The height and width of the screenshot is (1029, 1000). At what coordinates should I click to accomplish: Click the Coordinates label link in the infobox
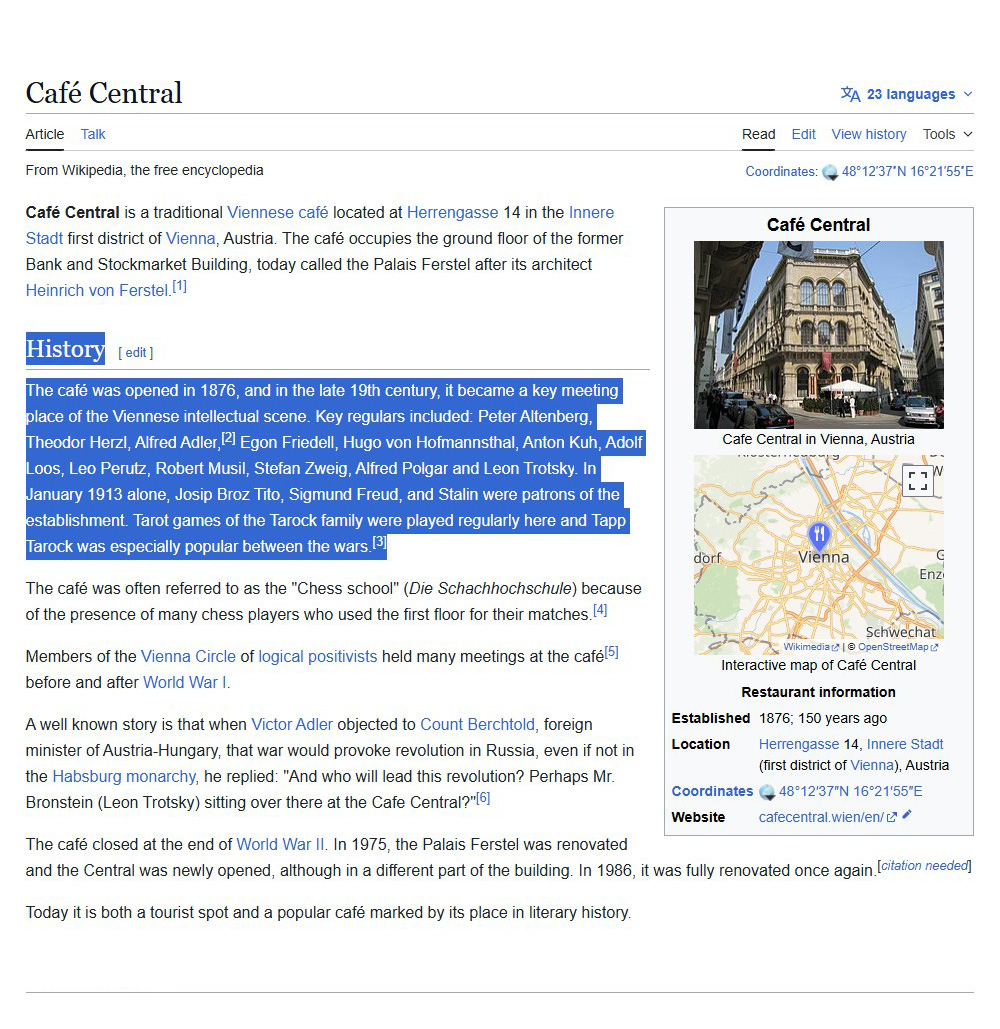pos(712,791)
